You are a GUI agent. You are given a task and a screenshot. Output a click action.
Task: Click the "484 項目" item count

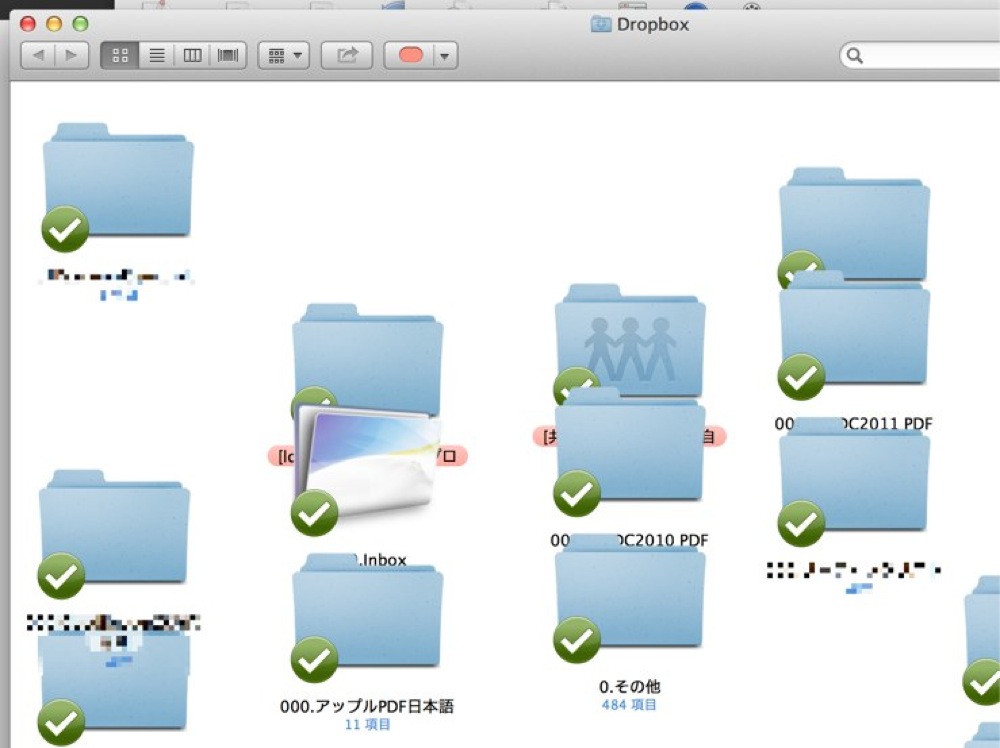pos(629,705)
